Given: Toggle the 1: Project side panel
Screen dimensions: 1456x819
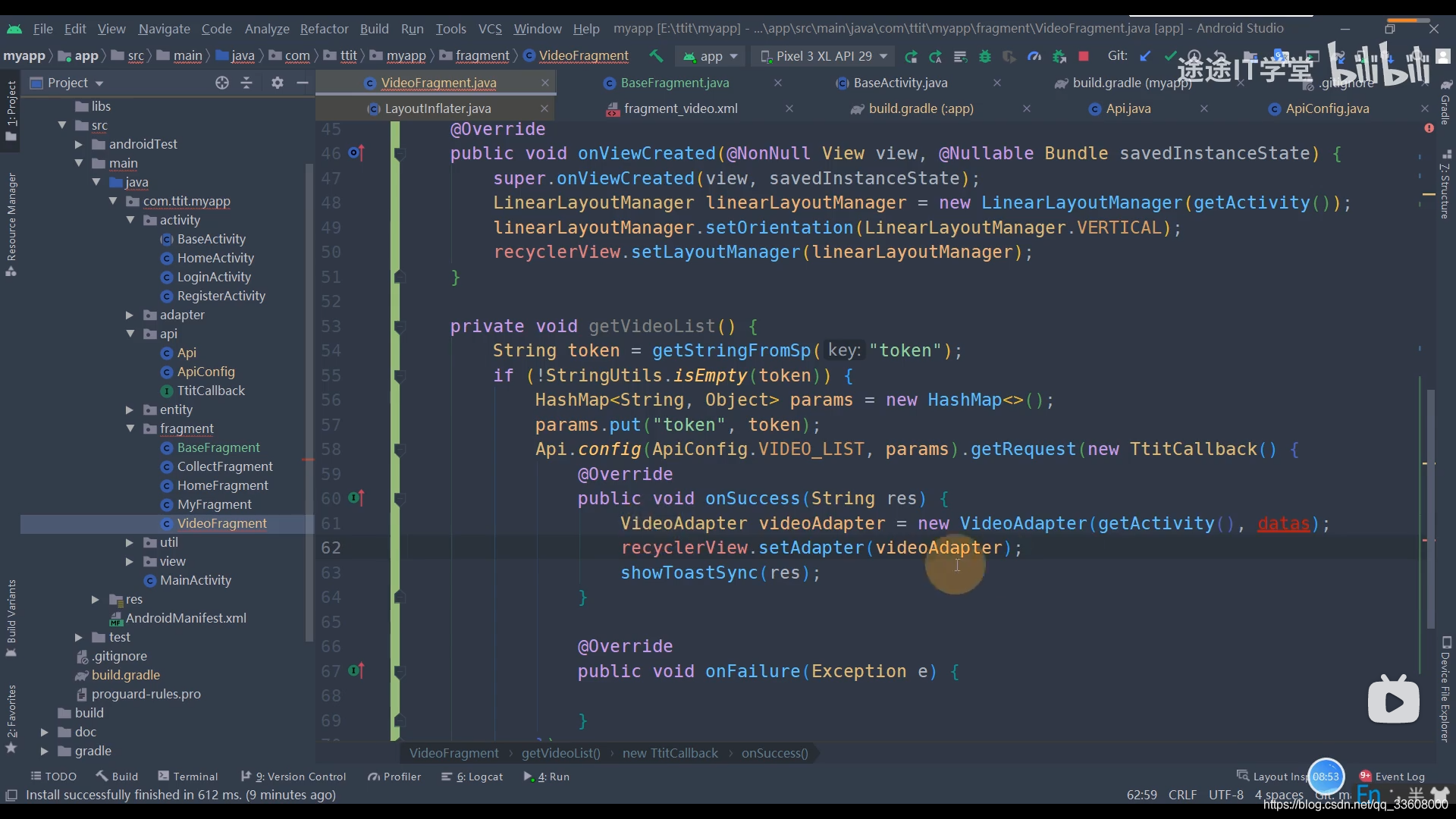Looking at the screenshot, I should 11,110.
